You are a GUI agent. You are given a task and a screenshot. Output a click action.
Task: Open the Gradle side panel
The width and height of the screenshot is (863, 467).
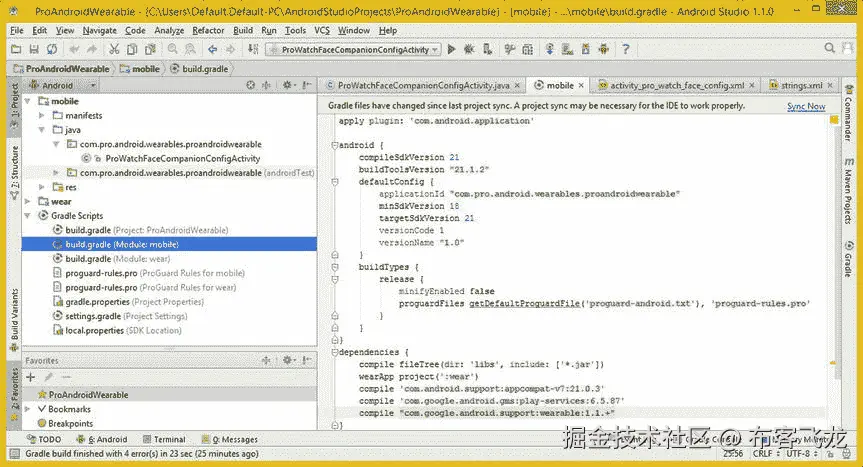coord(849,259)
